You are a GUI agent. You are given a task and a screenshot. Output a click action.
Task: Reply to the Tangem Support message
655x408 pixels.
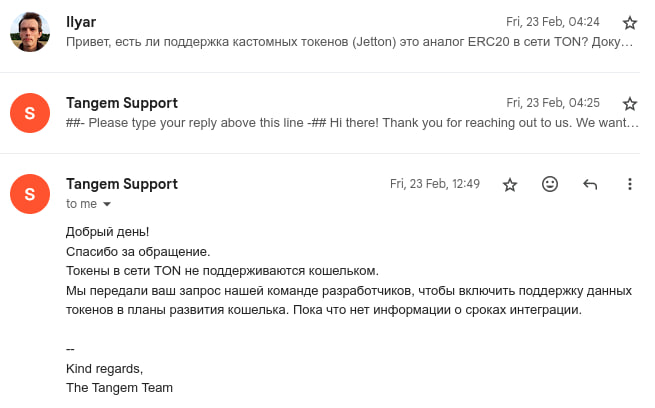click(x=590, y=184)
